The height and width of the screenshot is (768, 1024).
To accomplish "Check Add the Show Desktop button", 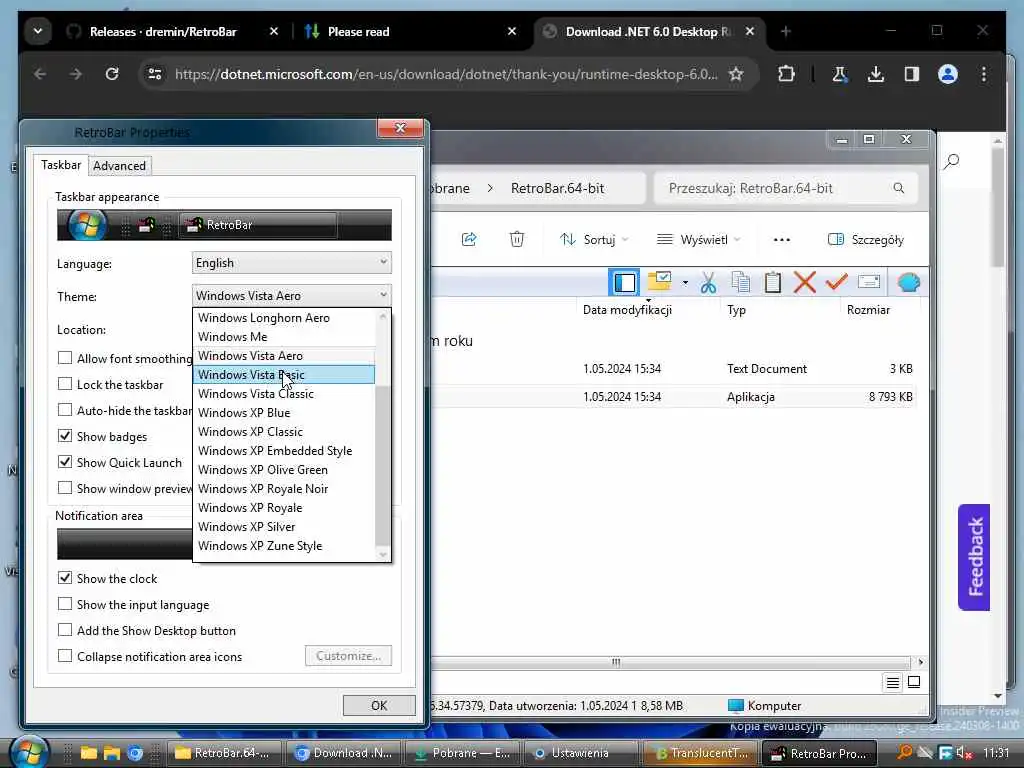I will (x=65, y=630).
